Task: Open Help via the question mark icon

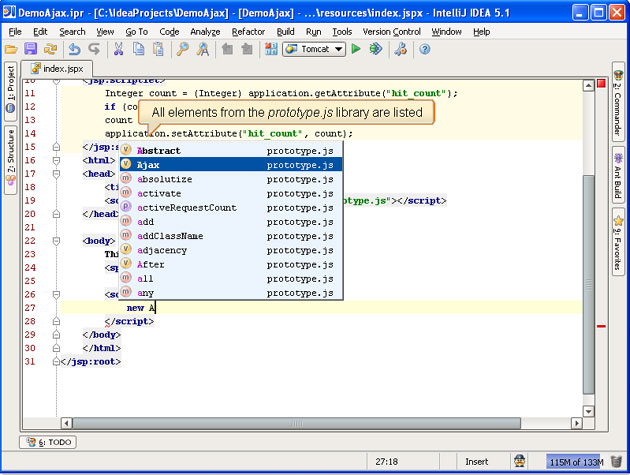Action: [x=425, y=49]
